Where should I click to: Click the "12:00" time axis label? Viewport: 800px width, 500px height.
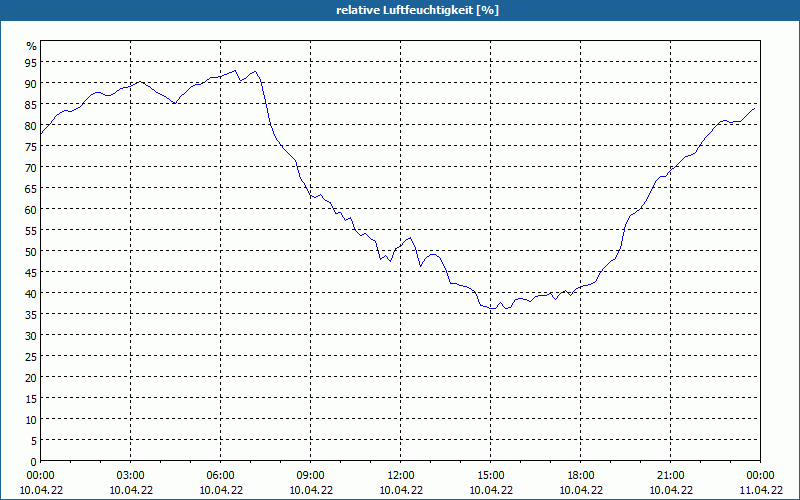[x=401, y=476]
